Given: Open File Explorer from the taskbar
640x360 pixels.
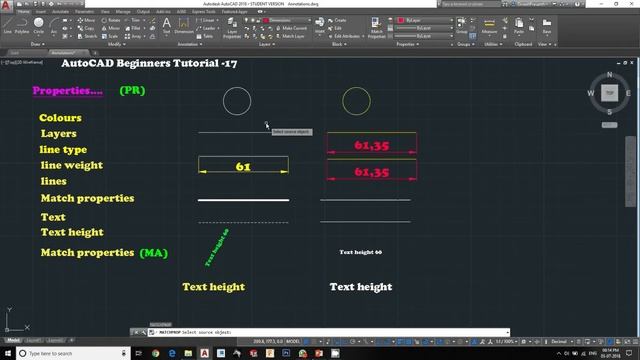Looking at the screenshot, I should 188,353.
